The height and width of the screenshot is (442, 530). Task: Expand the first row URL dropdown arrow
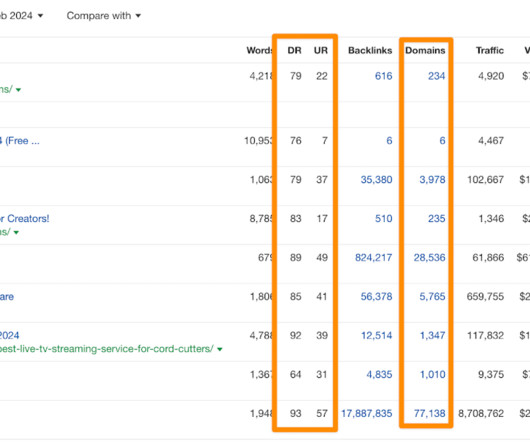click(18, 90)
